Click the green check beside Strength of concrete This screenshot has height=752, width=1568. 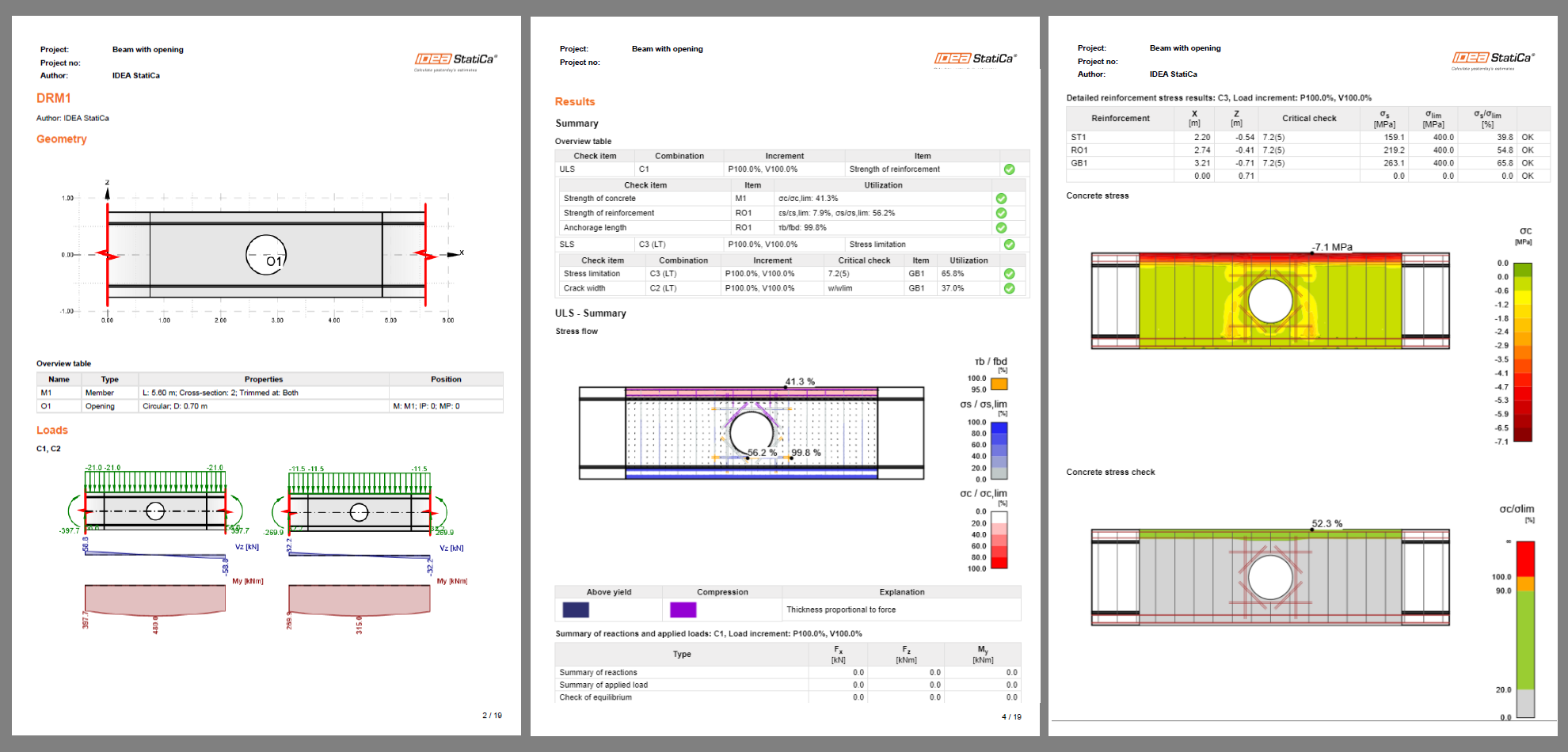point(1001,199)
